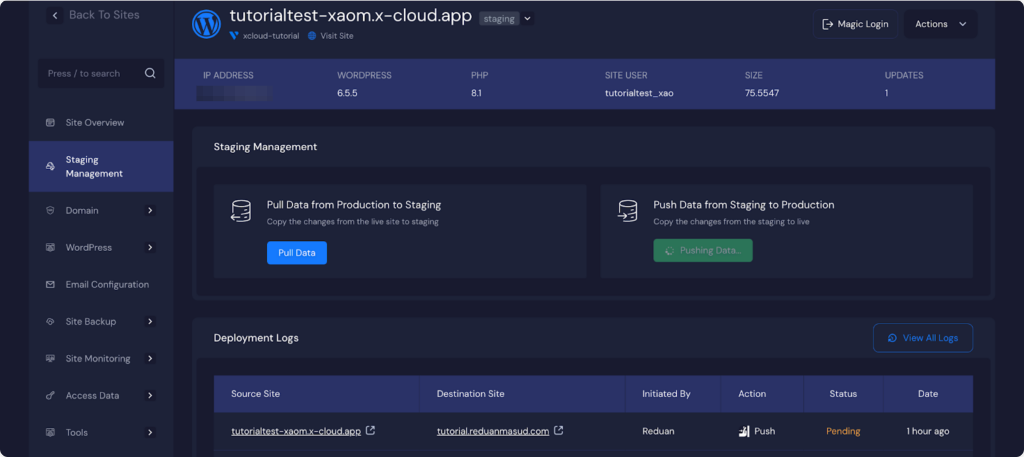Image resolution: width=1024 pixels, height=457 pixels.
Task: Click the View All Logs button
Action: [x=923, y=338]
